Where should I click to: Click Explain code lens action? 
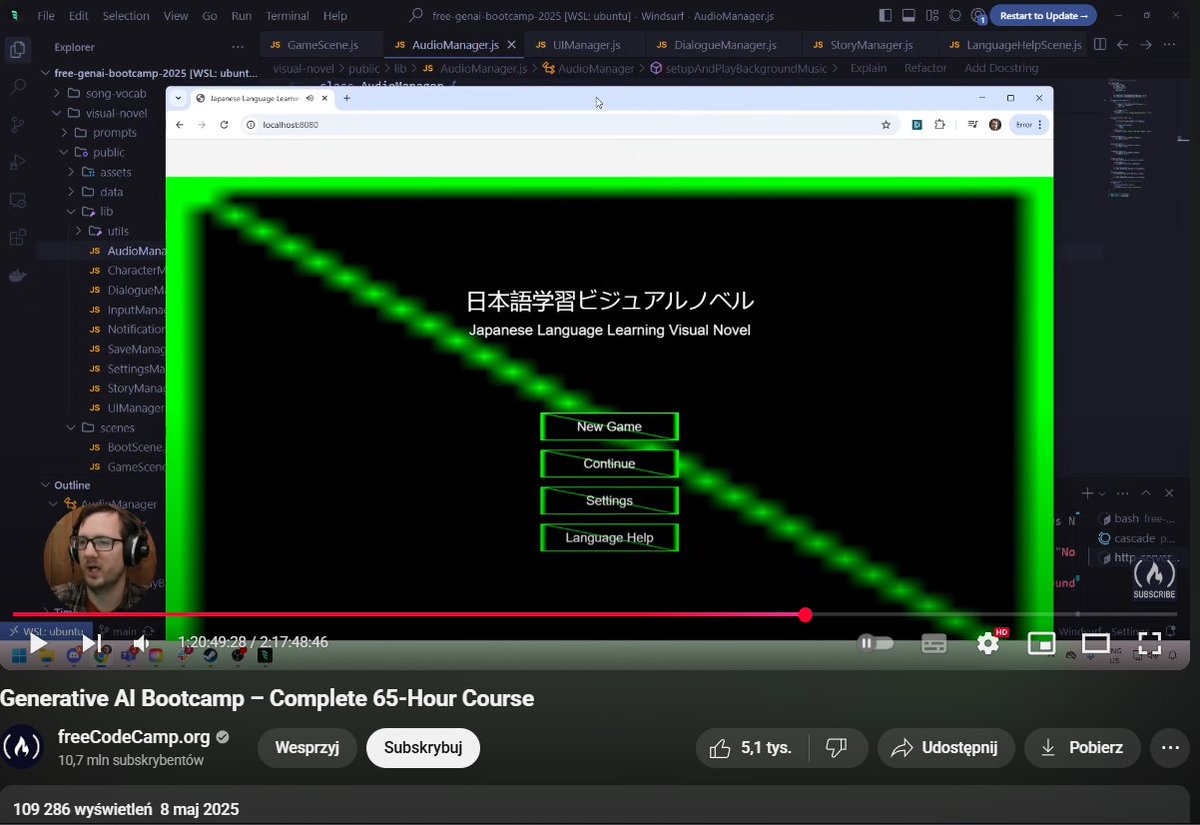click(868, 68)
